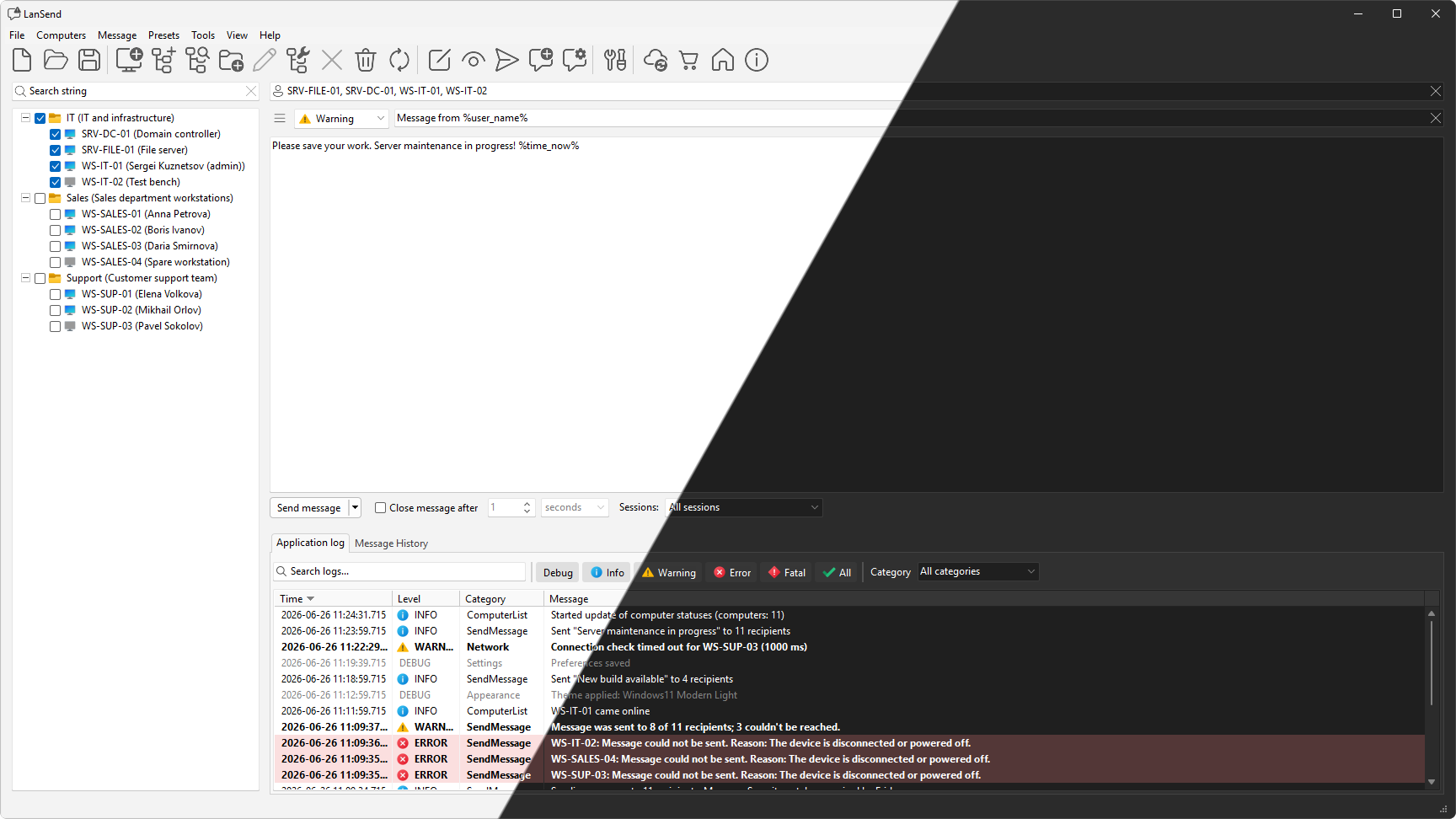This screenshot has height=819, width=1456.
Task: Open the Send message split-button arrow
Action: (x=355, y=507)
